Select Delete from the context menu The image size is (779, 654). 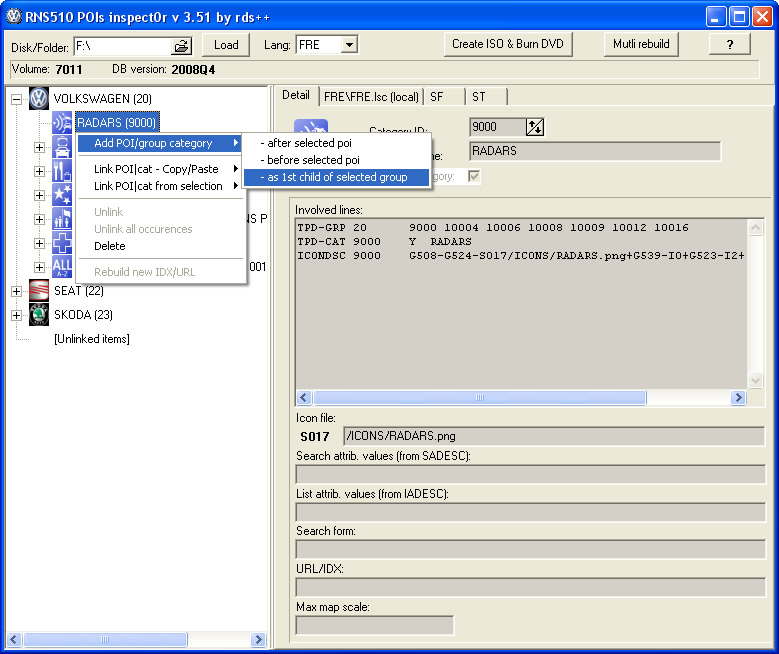coord(110,246)
